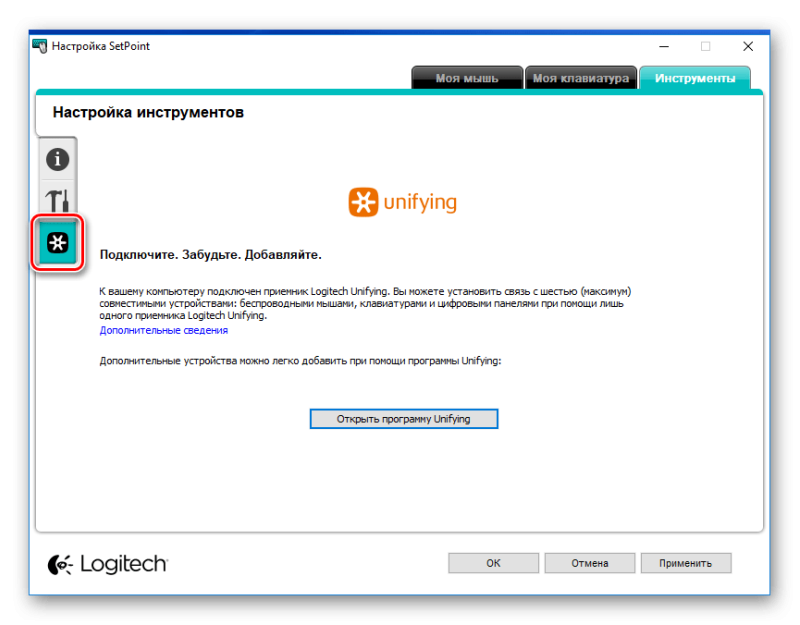Open the Дополнительные сведения link
Viewport: 800px width, 625px height.
163,330
